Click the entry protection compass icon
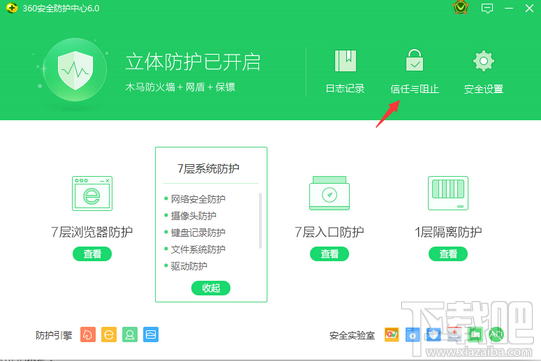Image resolution: width=541 pixels, height=362 pixels. tap(329, 193)
